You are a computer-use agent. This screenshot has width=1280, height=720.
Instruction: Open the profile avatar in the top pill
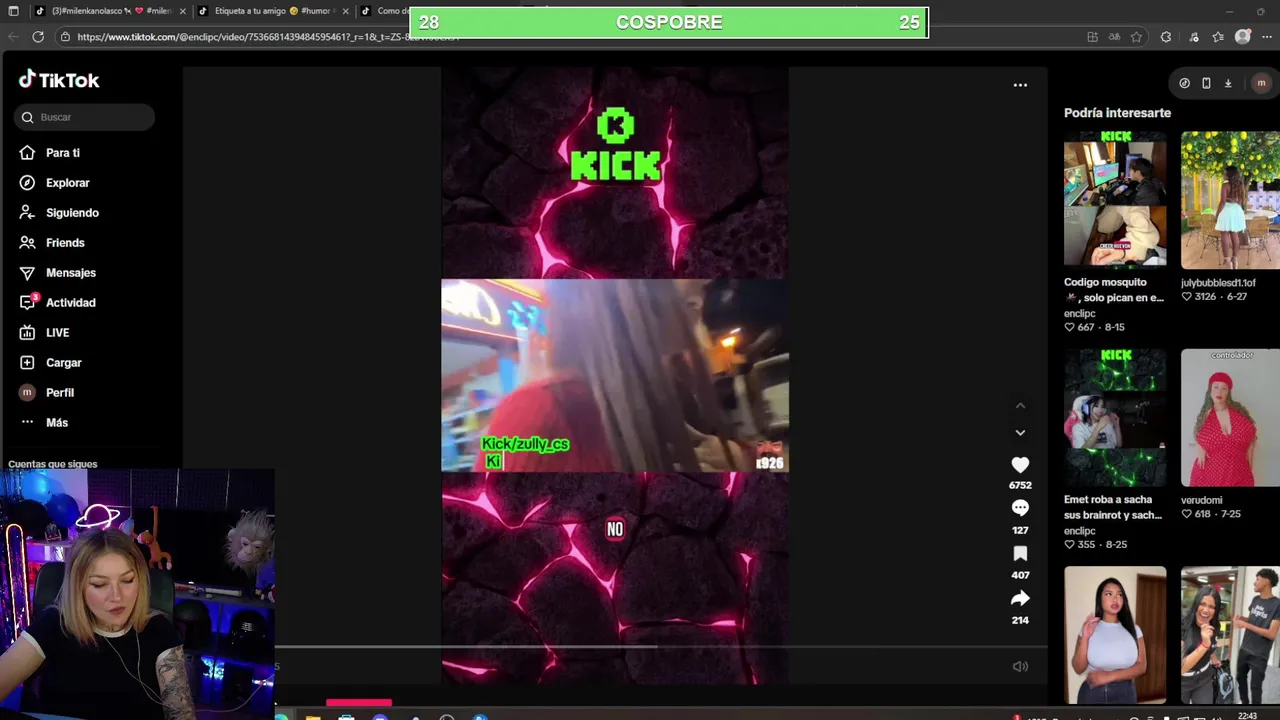1260,84
